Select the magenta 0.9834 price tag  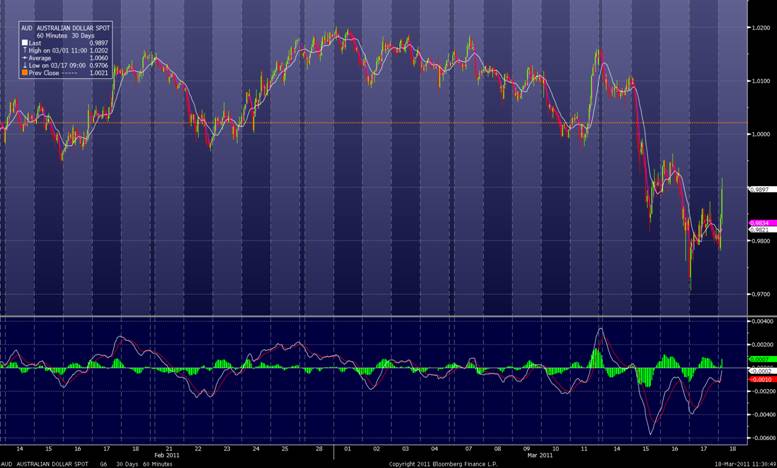(x=761, y=222)
